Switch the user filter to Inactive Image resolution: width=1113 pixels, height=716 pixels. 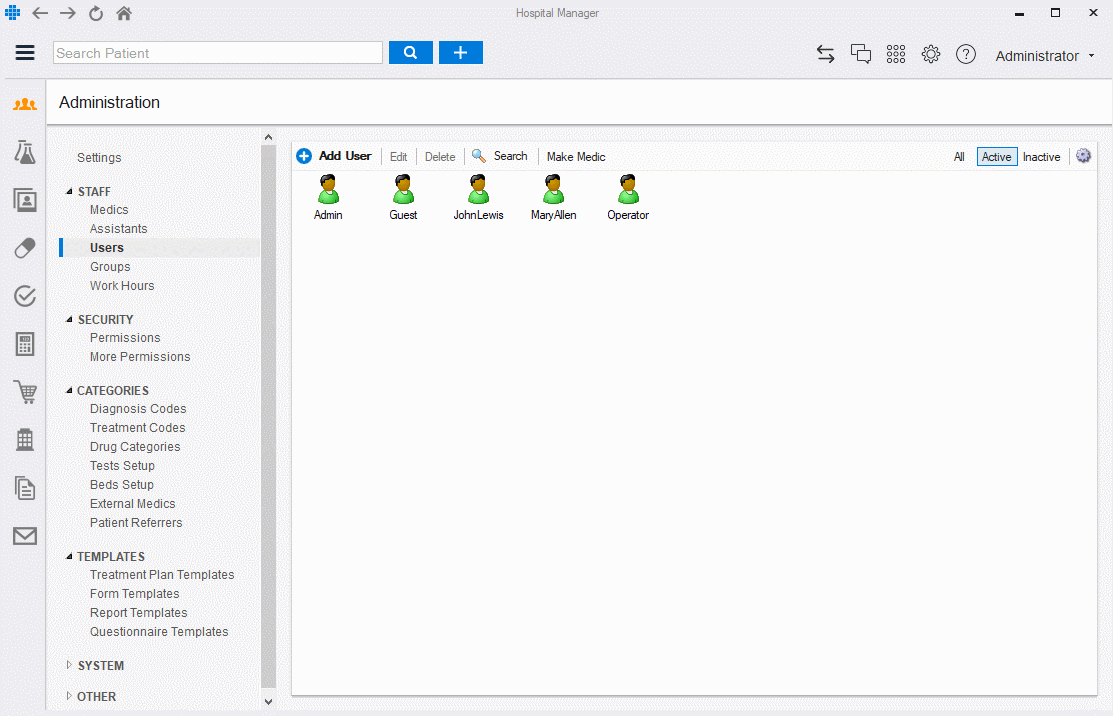coord(1041,157)
